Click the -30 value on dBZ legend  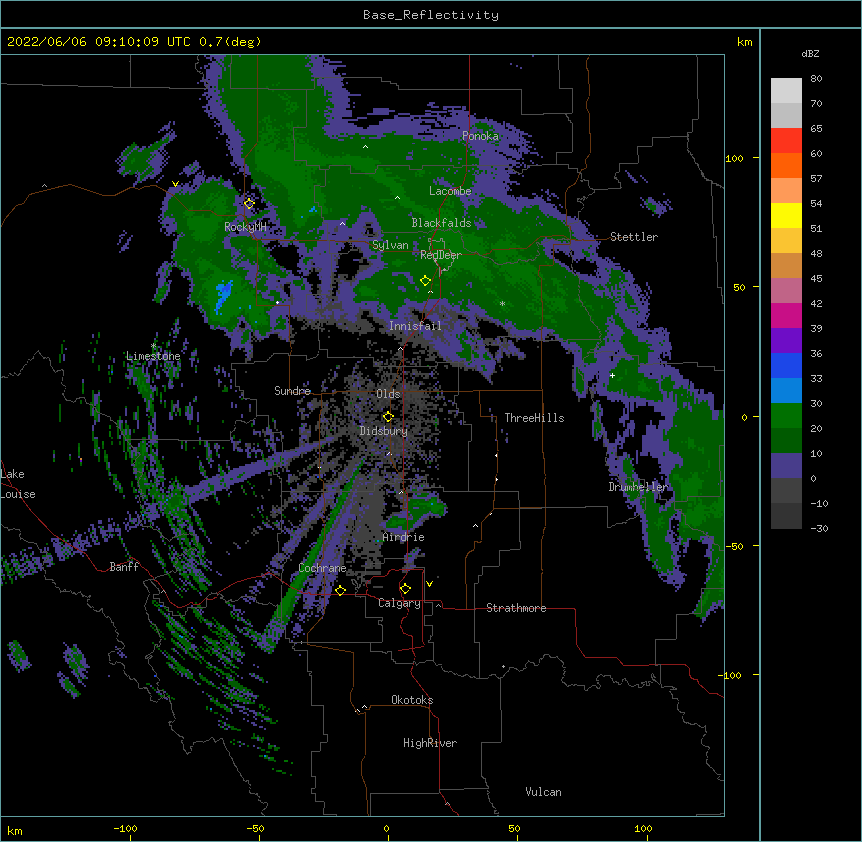point(819,528)
